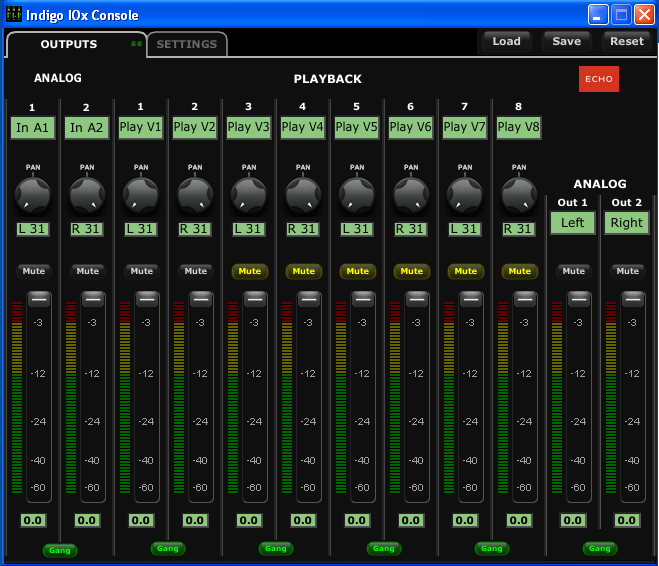The image size is (659, 566).
Task: Unmute the Play V3 channel
Action: pos(250,271)
